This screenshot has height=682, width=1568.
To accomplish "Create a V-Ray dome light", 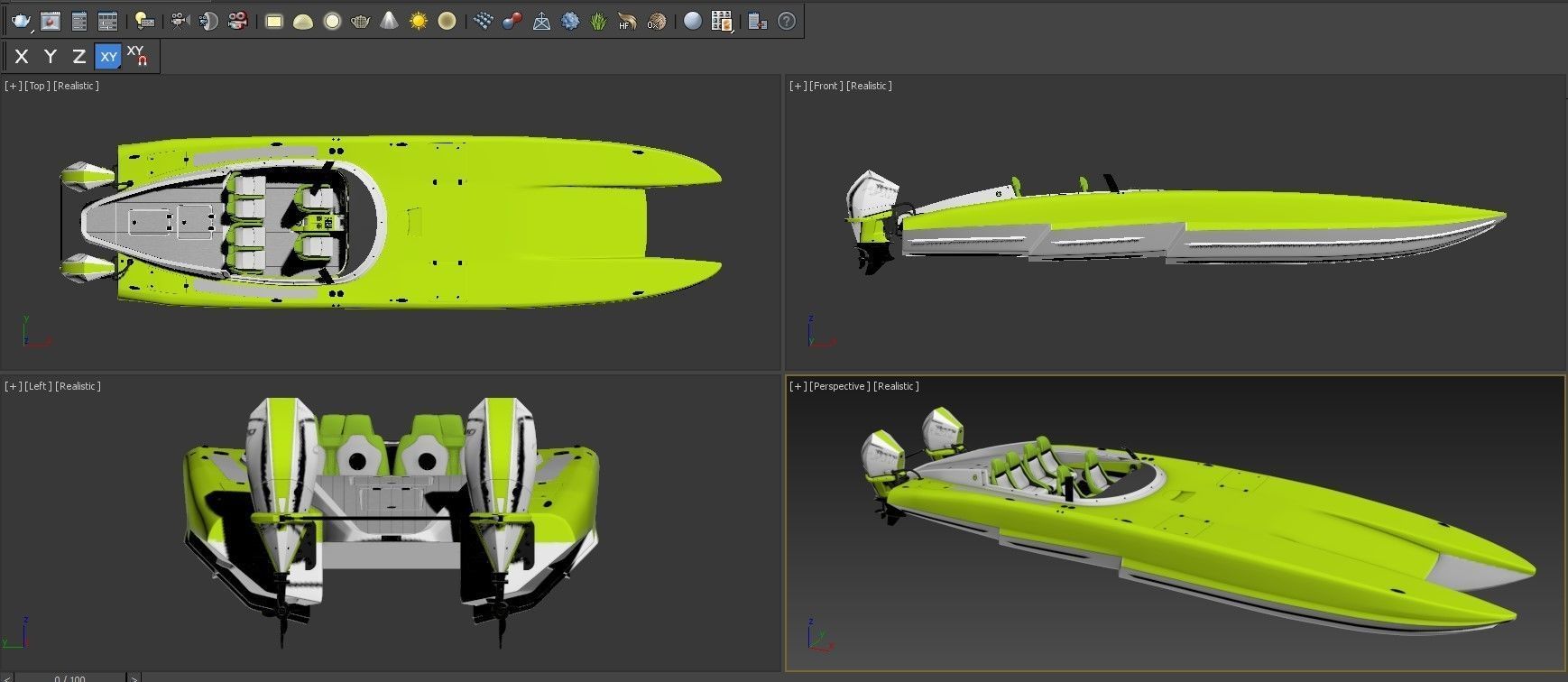I will pos(303,21).
